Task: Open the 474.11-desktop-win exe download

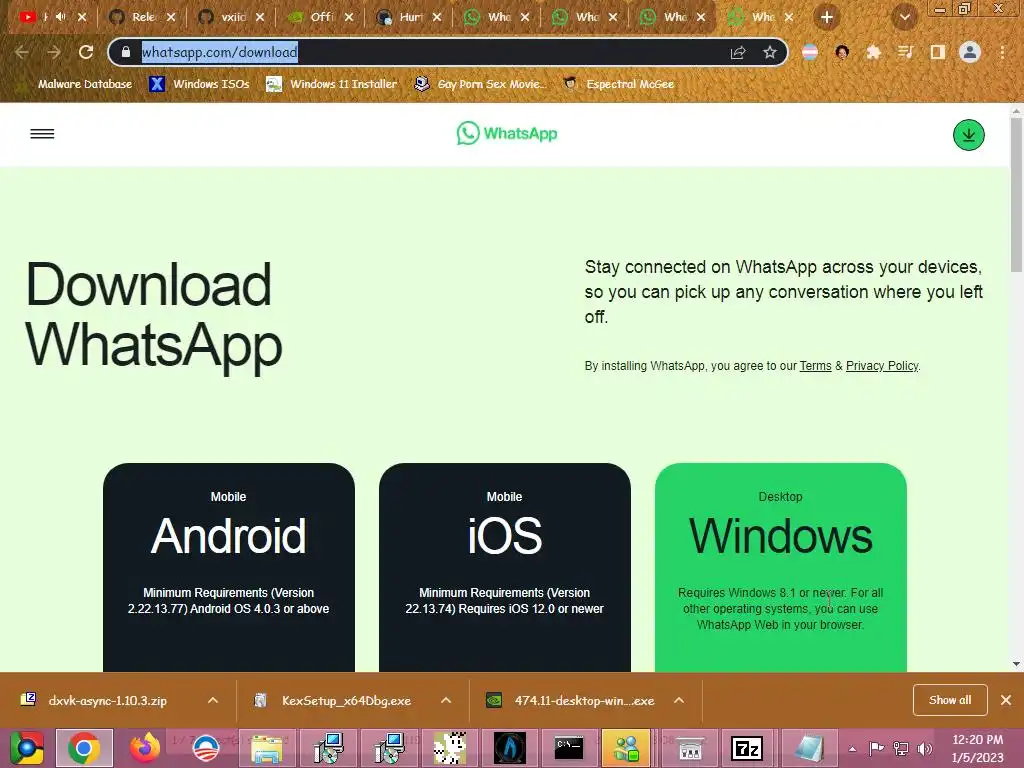Action: tap(584, 700)
